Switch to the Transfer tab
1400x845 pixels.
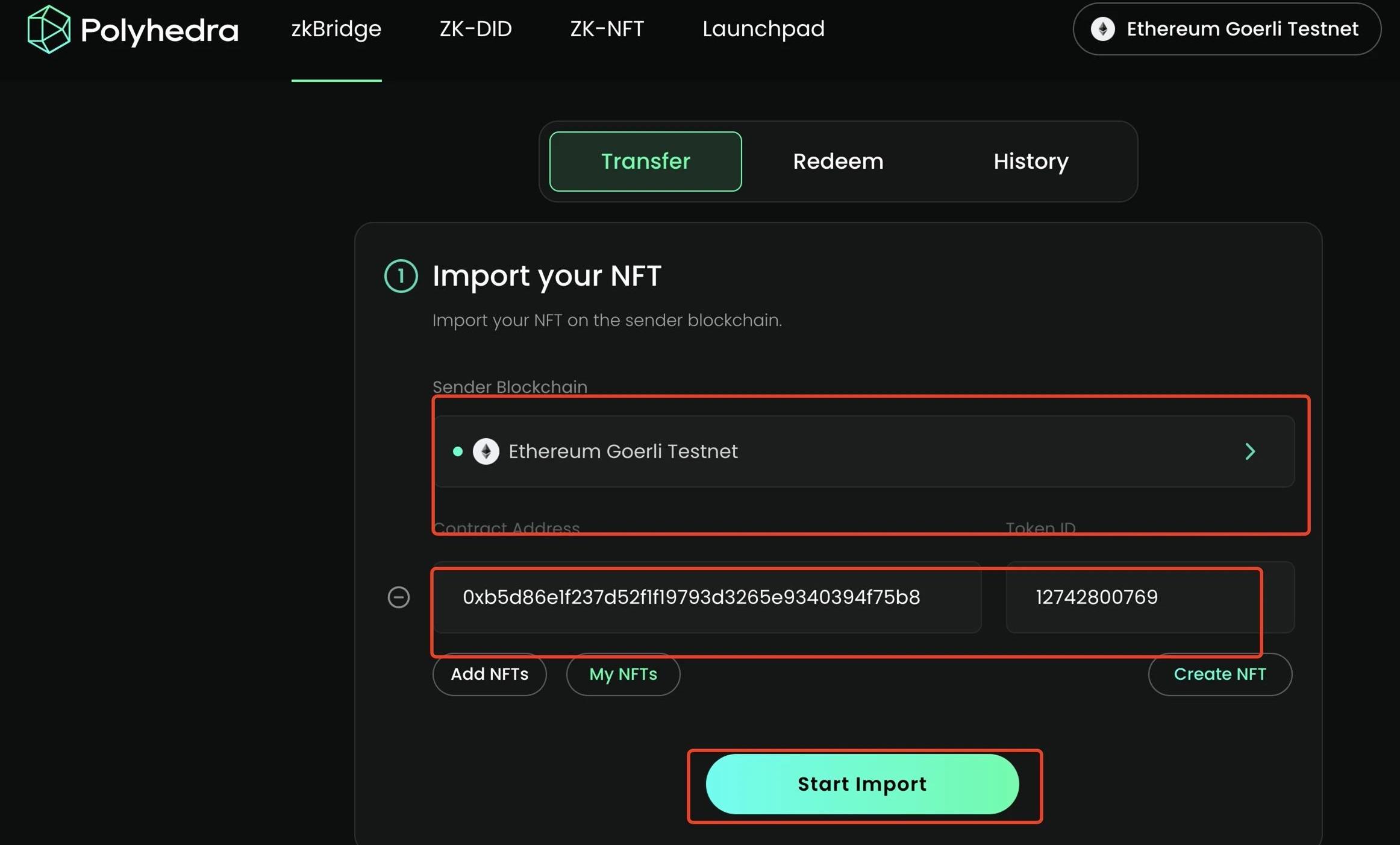(645, 162)
